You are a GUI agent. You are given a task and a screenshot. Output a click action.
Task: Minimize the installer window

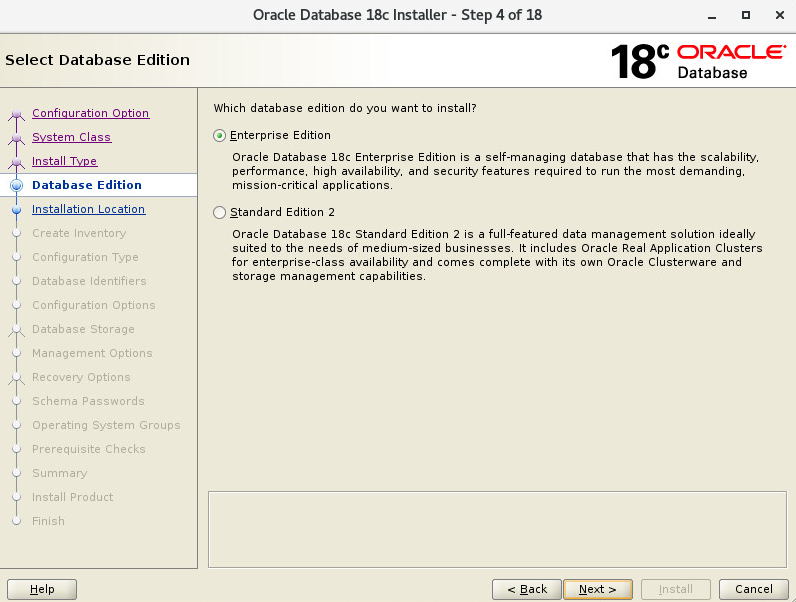(x=712, y=16)
